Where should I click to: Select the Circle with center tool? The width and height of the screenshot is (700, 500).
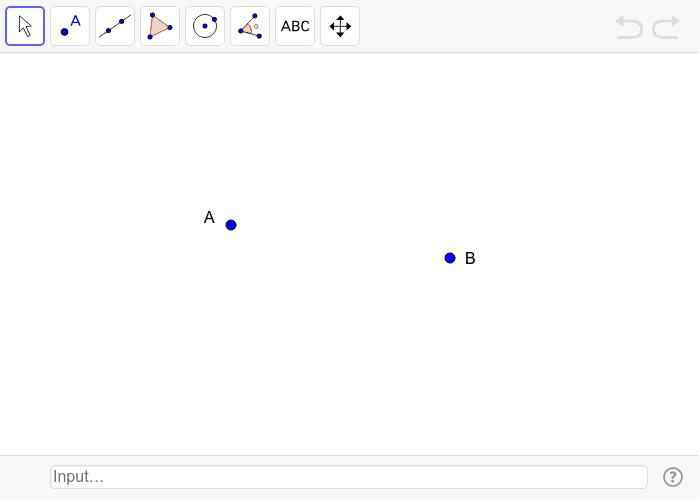click(205, 26)
